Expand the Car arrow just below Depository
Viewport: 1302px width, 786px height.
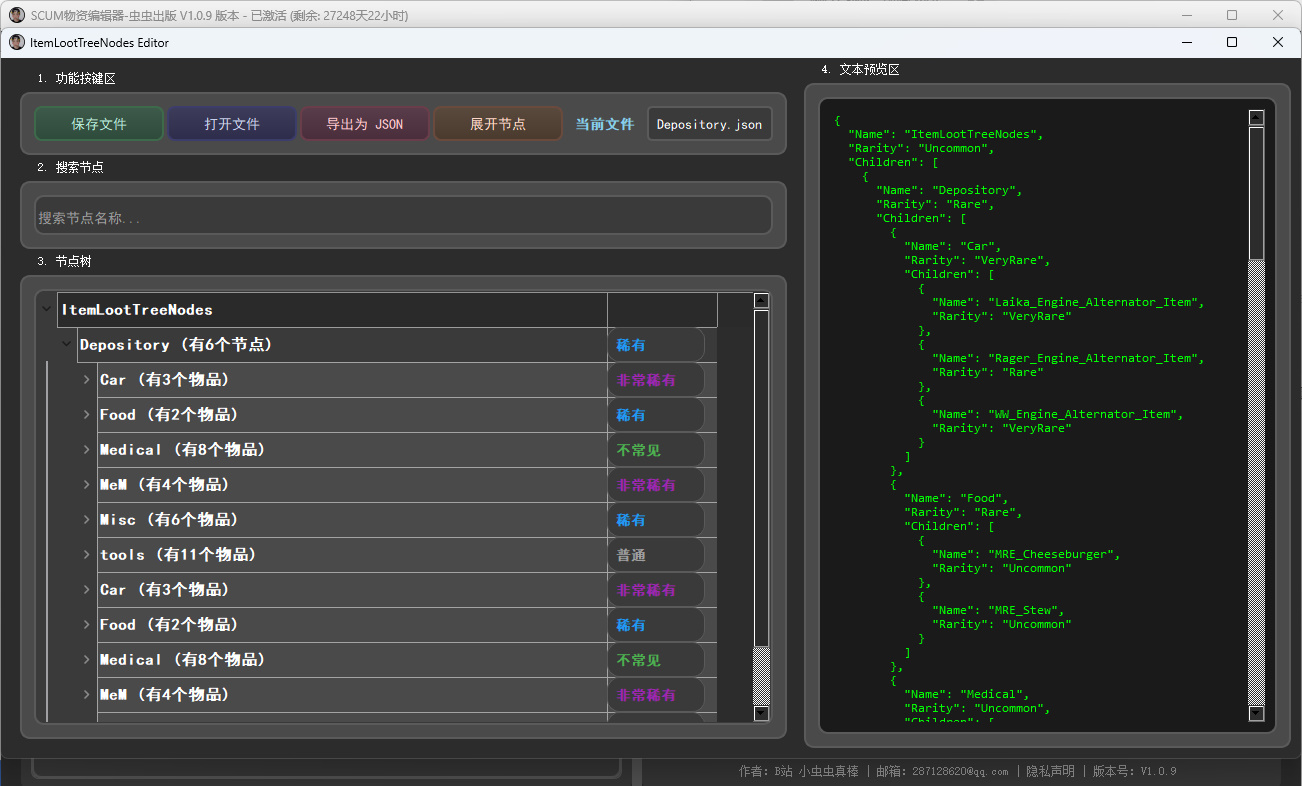[86, 380]
